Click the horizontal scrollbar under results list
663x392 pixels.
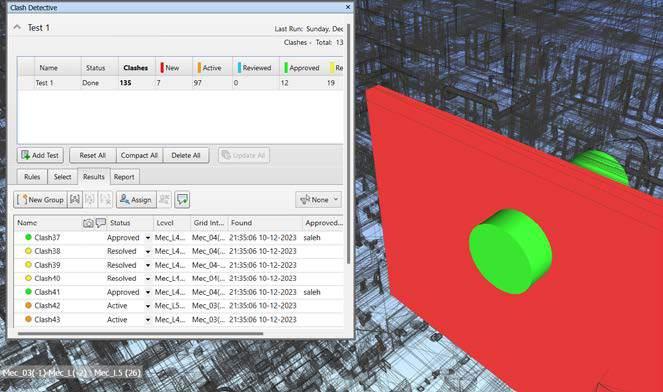click(140, 334)
